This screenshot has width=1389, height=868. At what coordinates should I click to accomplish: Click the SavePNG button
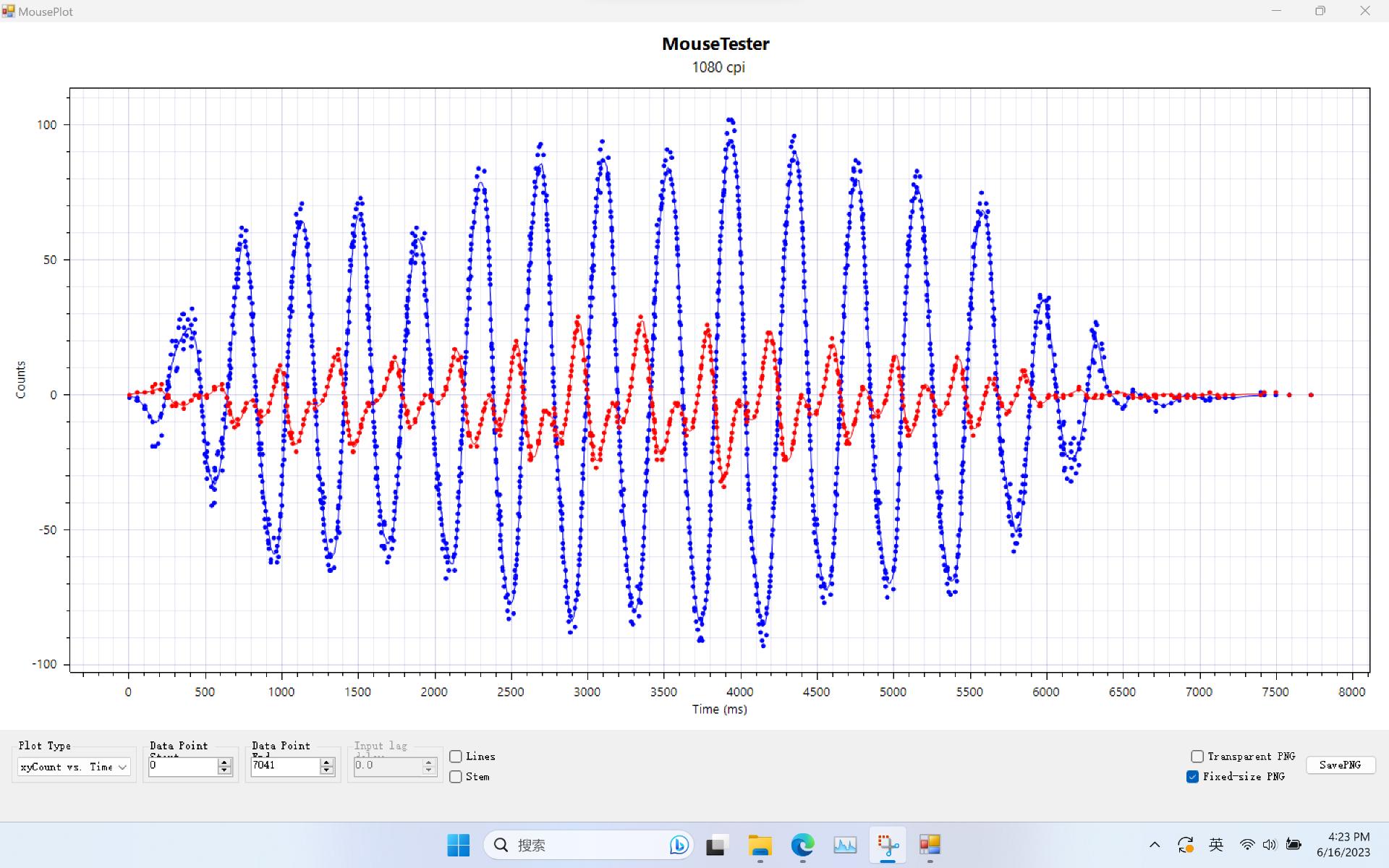coord(1340,765)
